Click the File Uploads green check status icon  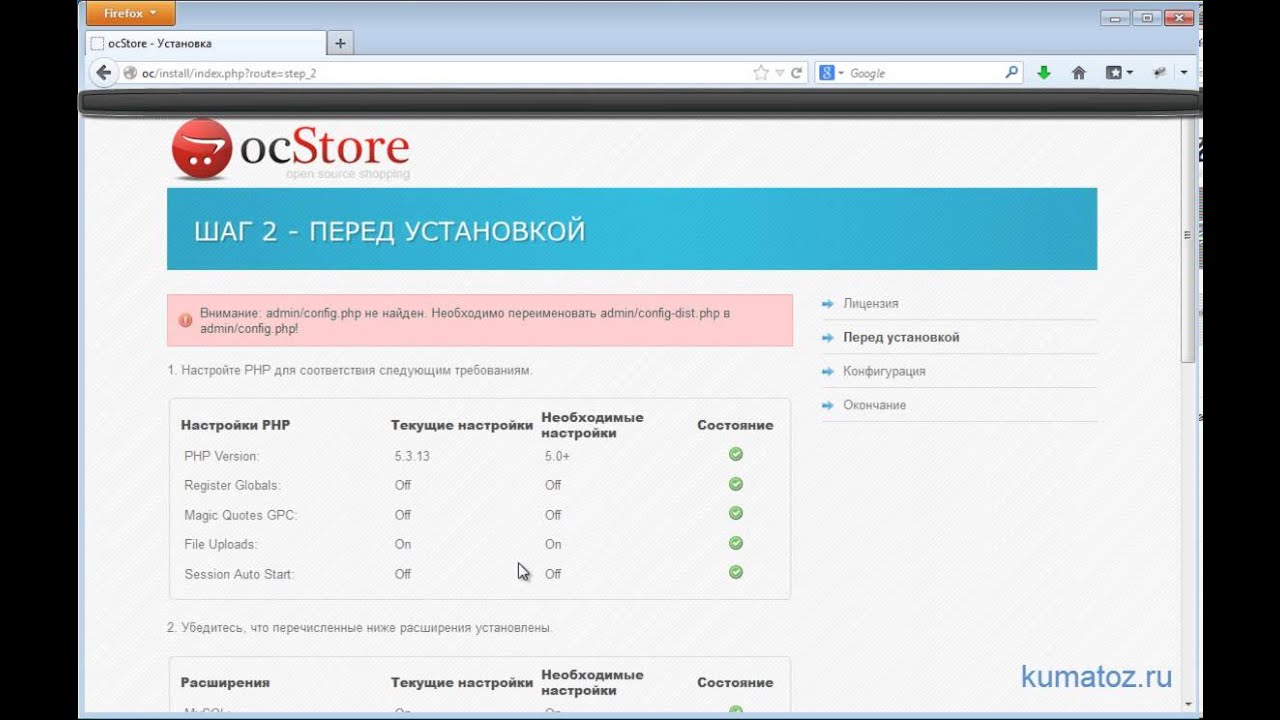pyautogui.click(x=735, y=543)
